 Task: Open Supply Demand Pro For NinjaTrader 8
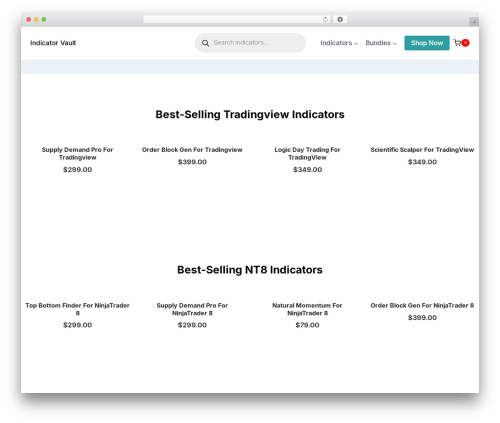tap(192, 309)
